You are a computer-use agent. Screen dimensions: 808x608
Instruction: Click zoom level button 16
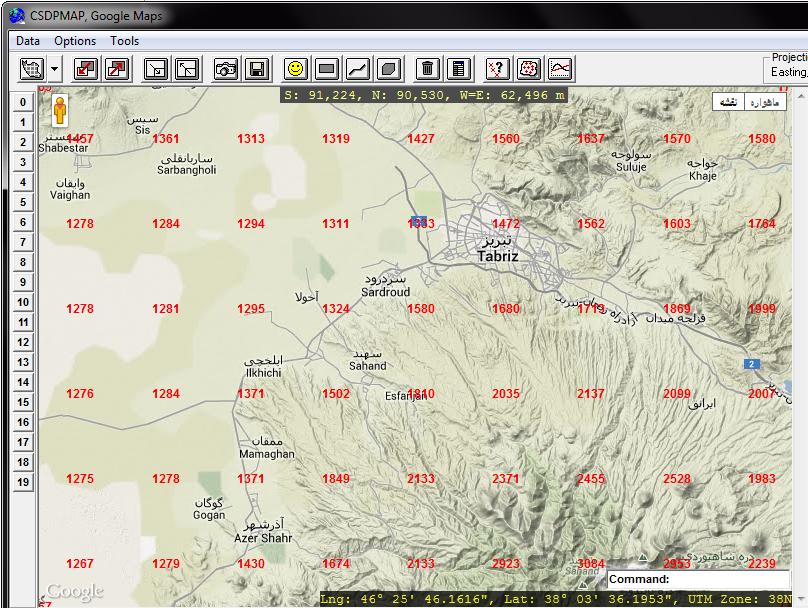(x=23, y=422)
